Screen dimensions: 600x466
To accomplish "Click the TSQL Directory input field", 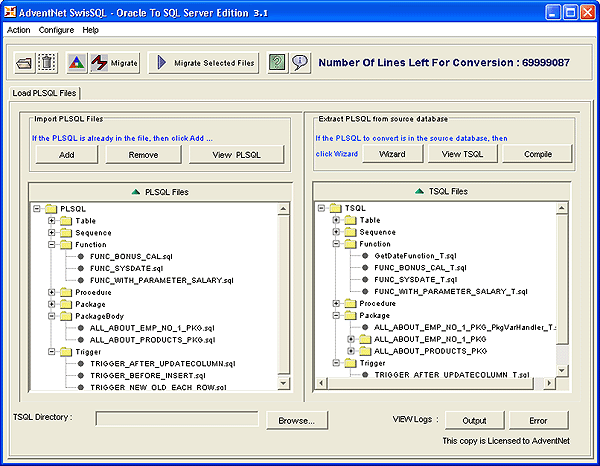I will click(177, 419).
